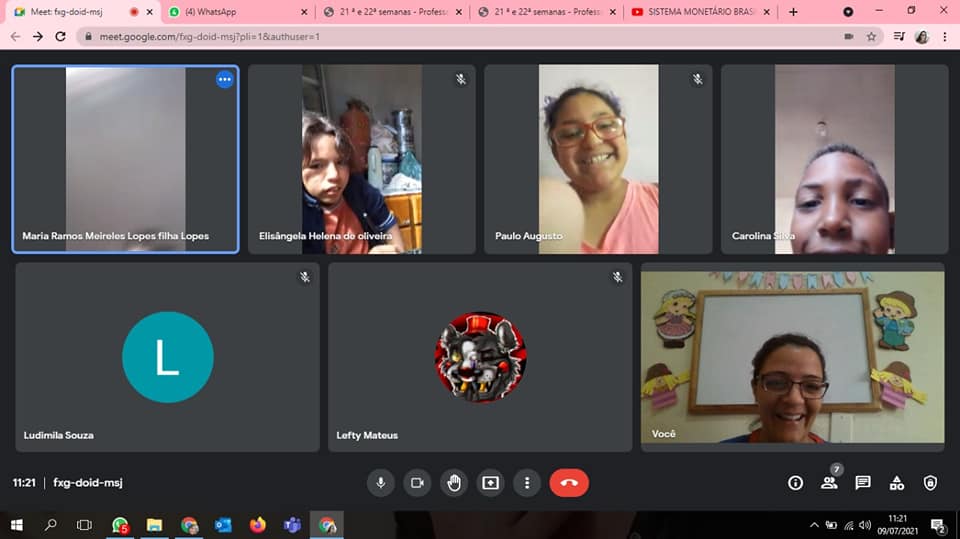Open WhatsApp from the taskbar

pyautogui.click(x=120, y=525)
